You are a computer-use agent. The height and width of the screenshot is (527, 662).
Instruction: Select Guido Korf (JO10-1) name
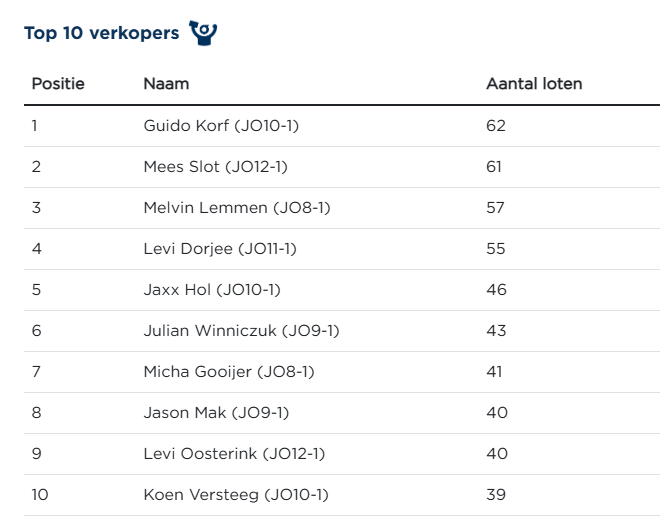[221, 126]
